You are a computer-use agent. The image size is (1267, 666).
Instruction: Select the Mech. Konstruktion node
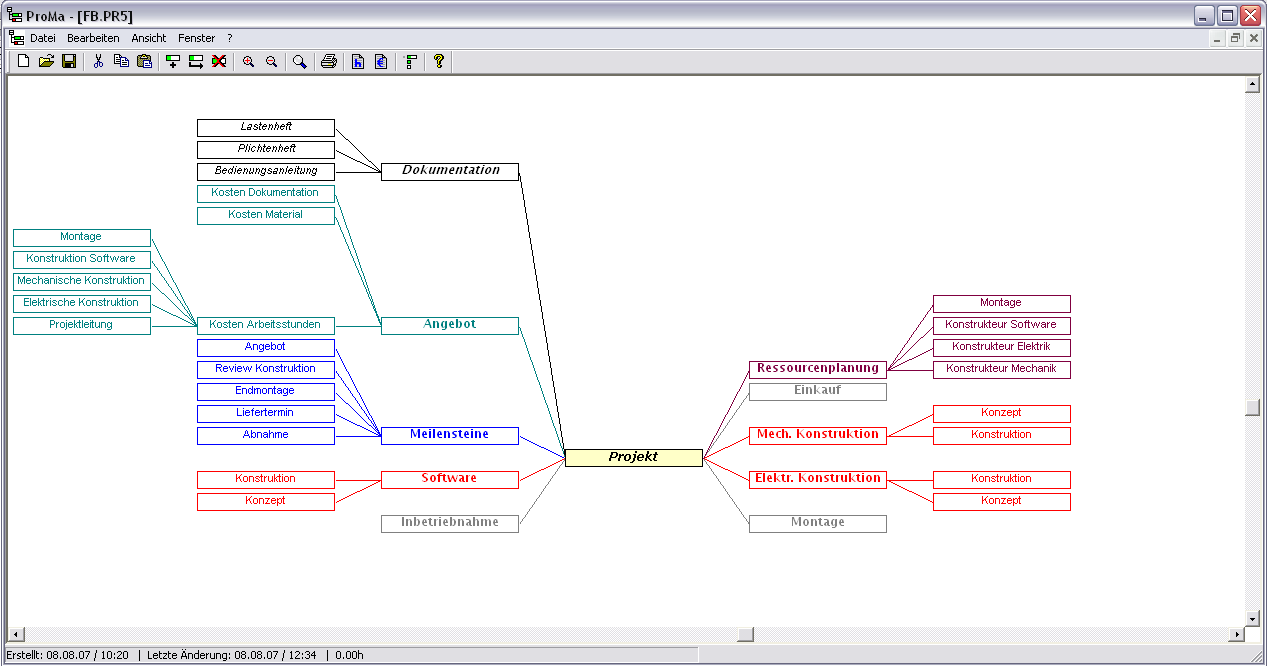pos(818,435)
